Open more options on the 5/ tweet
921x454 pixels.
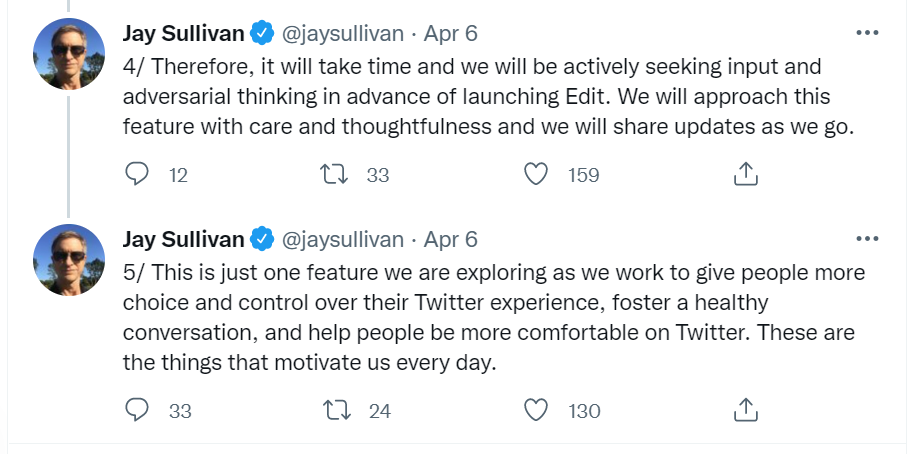click(868, 238)
